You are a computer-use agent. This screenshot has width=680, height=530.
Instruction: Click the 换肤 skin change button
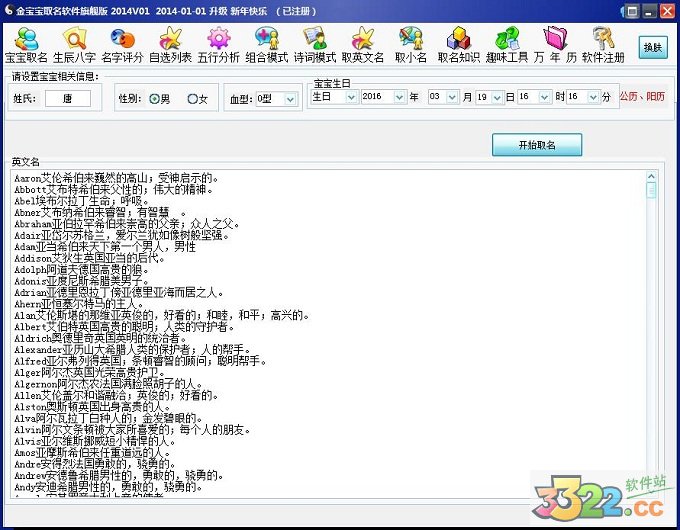click(653, 47)
